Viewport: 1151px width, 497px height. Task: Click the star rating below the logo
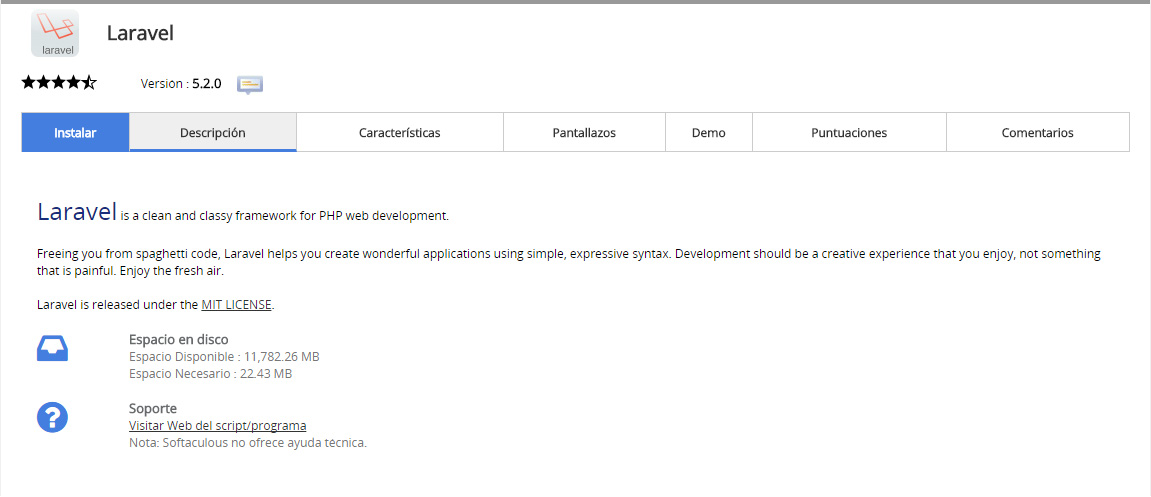tap(59, 83)
